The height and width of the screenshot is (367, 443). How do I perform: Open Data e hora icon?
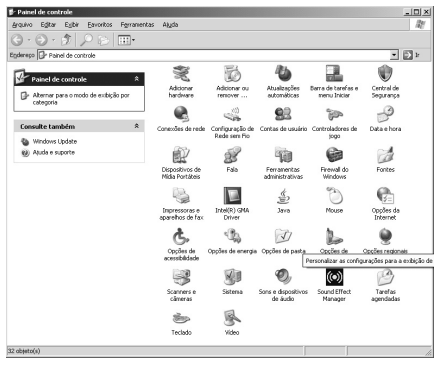385,115
